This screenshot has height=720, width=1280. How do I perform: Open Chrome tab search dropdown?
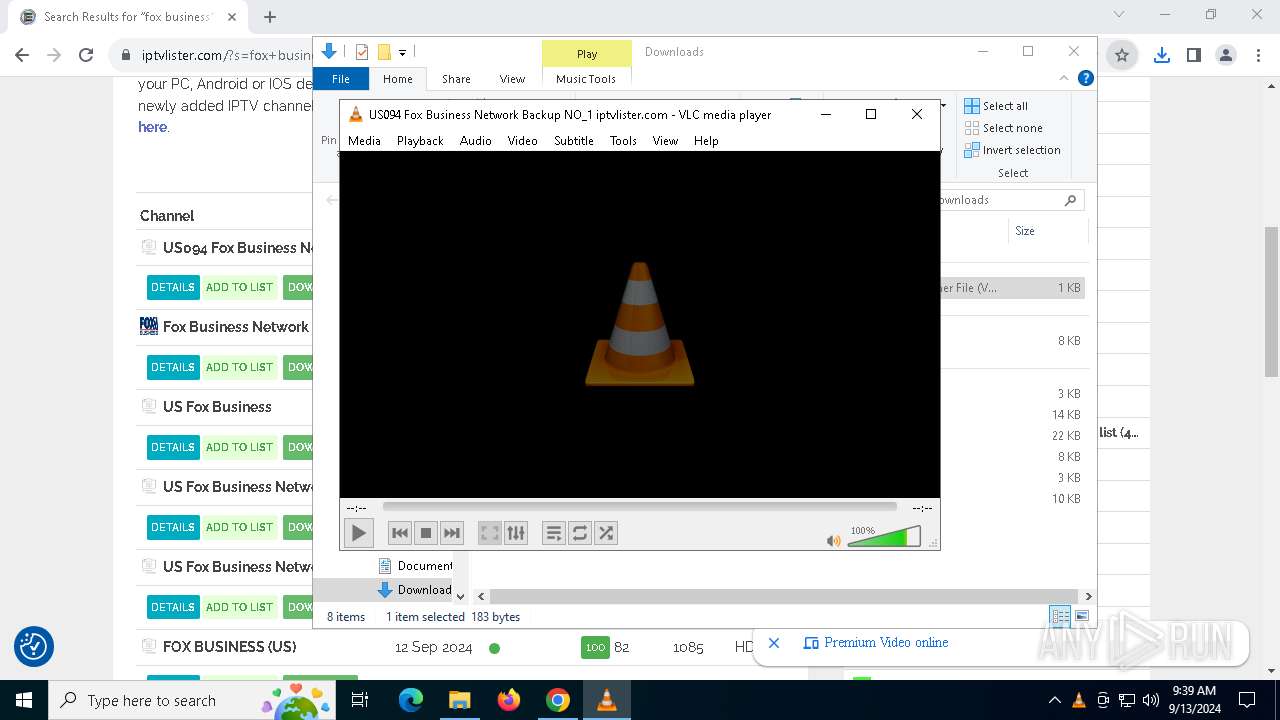1119,15
